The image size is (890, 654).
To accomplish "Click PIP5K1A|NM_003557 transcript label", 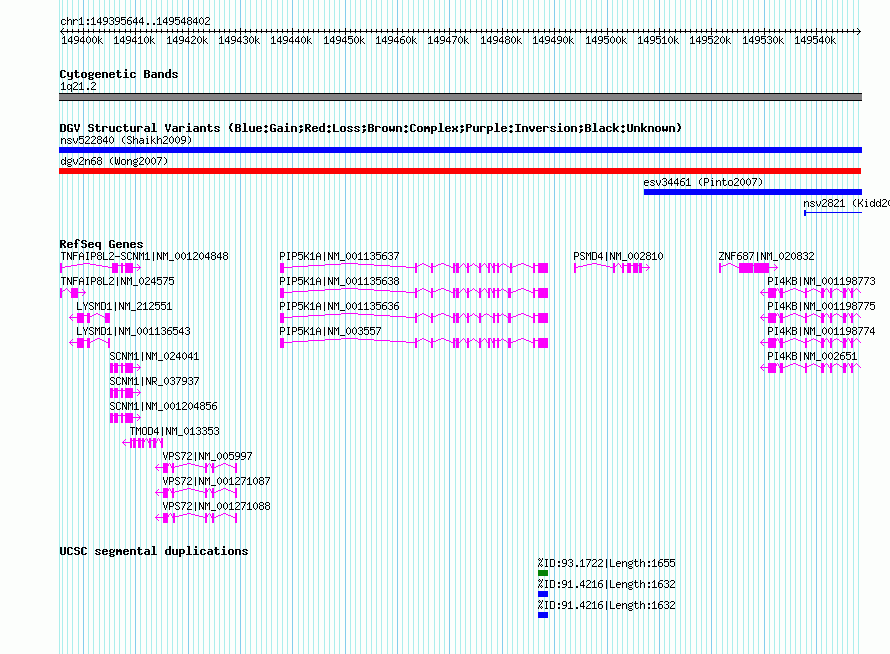I will point(330,331).
